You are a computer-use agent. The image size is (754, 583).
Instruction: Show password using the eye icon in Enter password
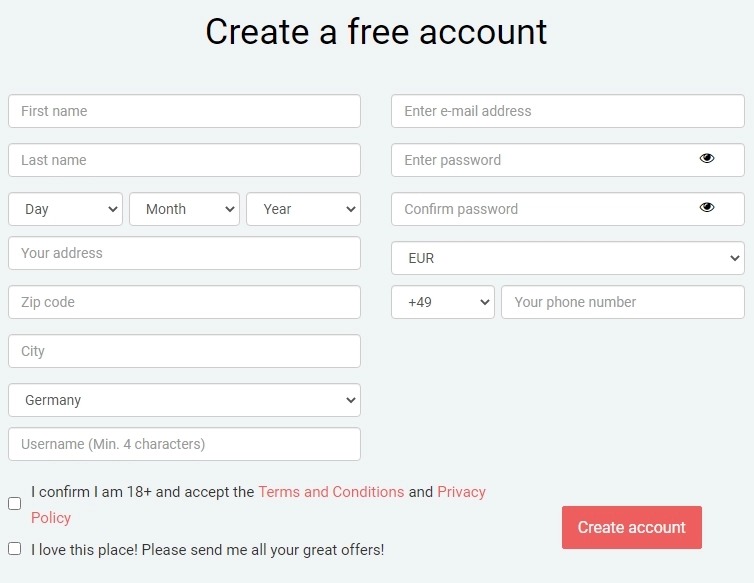pos(707,159)
